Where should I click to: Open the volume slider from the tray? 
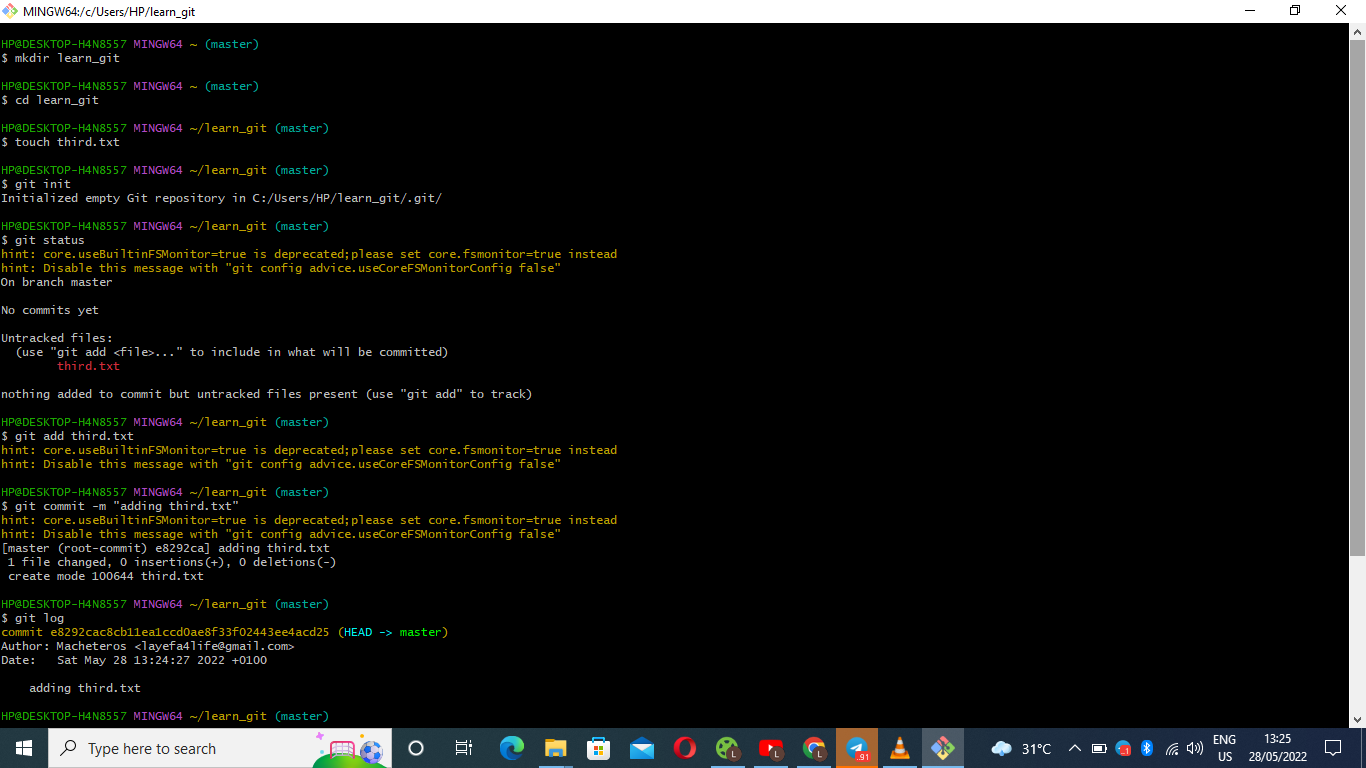pyautogui.click(x=1194, y=749)
